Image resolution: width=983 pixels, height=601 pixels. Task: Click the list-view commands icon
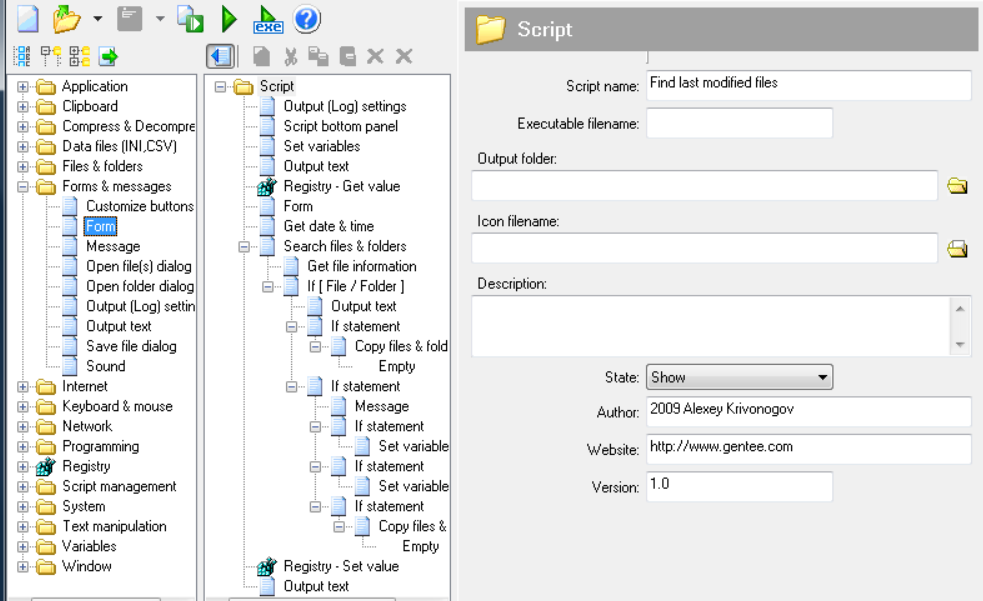tap(80, 56)
